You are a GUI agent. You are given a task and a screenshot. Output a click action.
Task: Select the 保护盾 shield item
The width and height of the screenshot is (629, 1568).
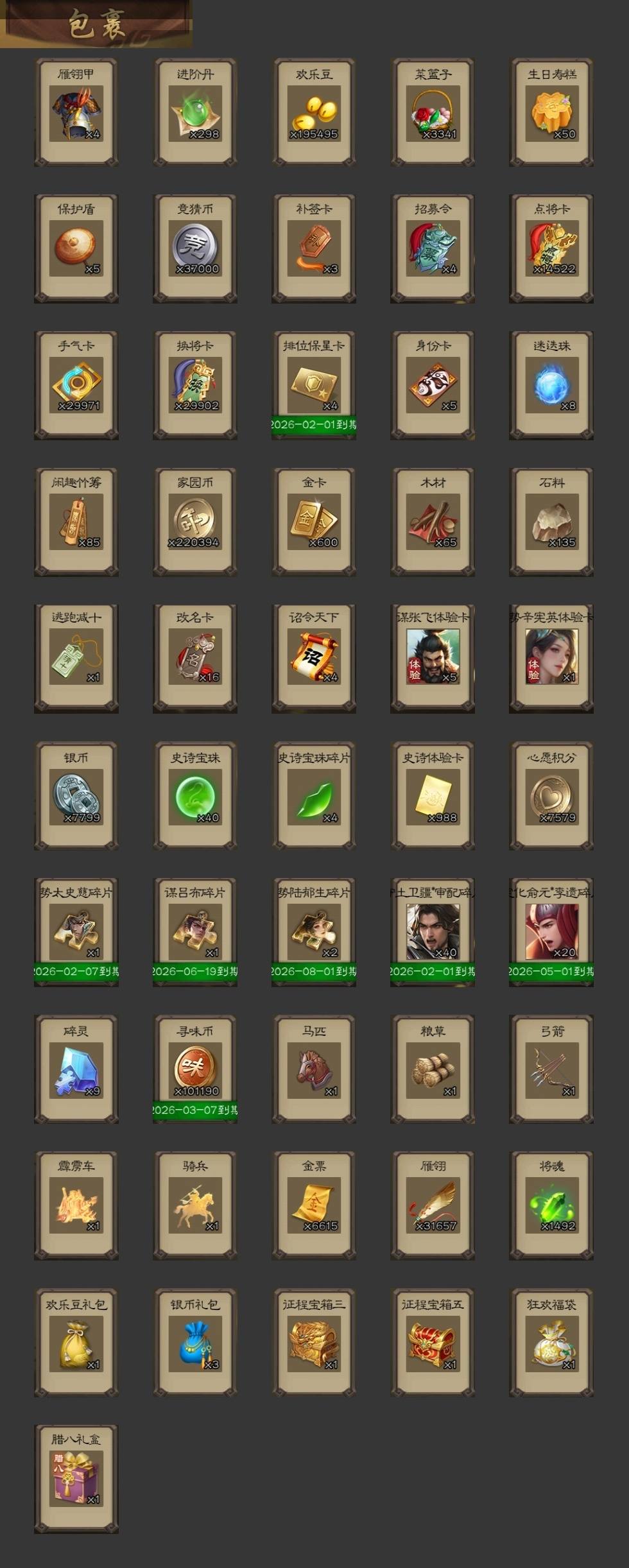click(76, 249)
